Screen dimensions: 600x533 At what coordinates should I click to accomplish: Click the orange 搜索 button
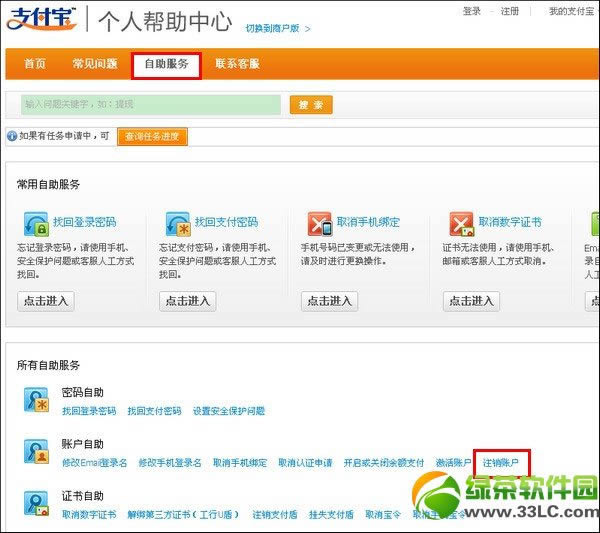point(311,104)
